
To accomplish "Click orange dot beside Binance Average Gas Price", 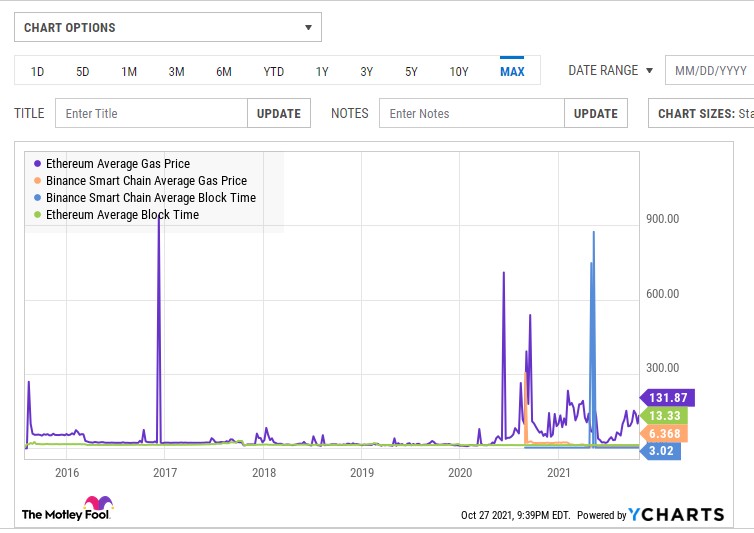I will [38, 181].
